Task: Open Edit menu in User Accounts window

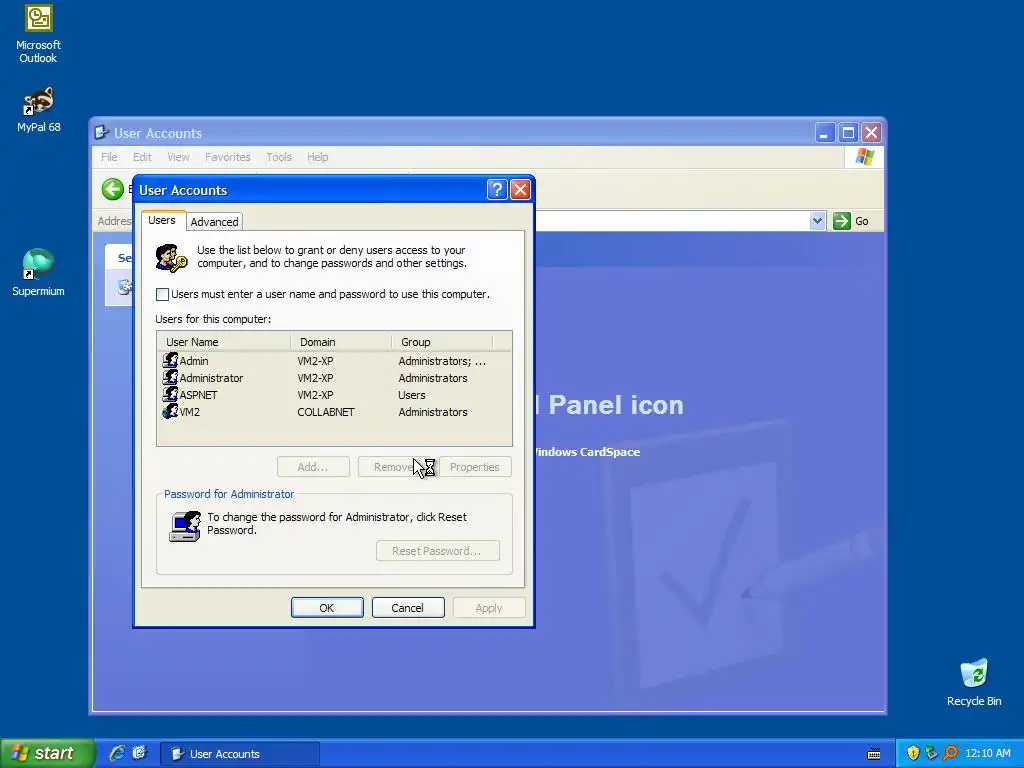Action: click(142, 157)
